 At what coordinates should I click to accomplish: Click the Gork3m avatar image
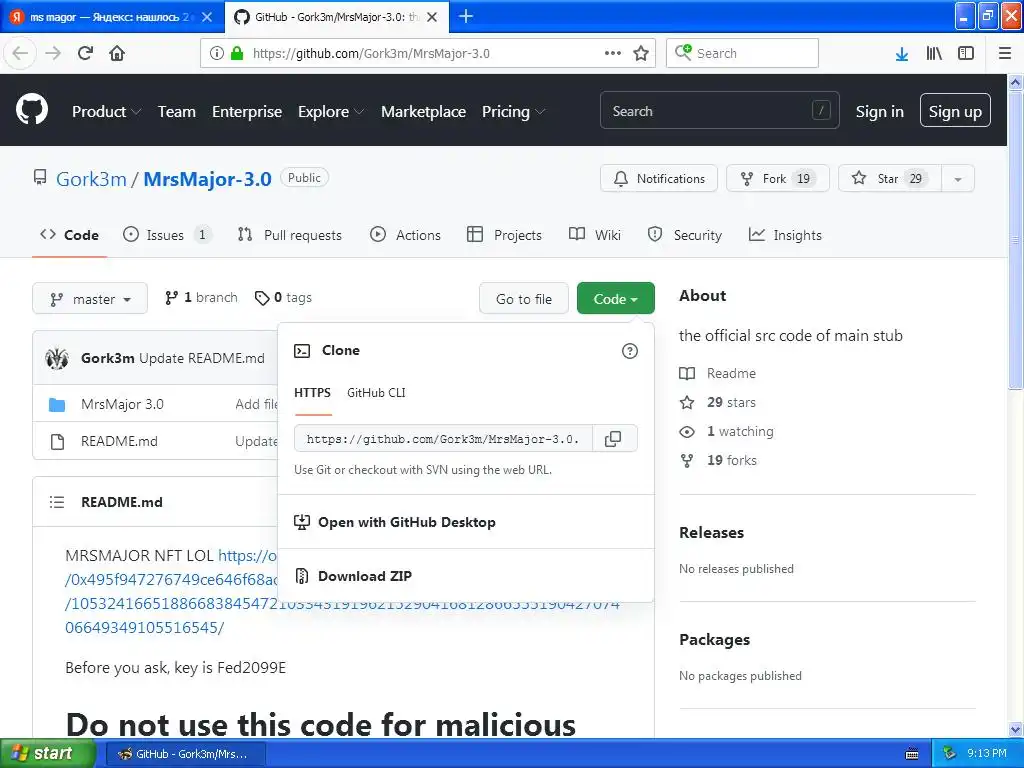57,358
